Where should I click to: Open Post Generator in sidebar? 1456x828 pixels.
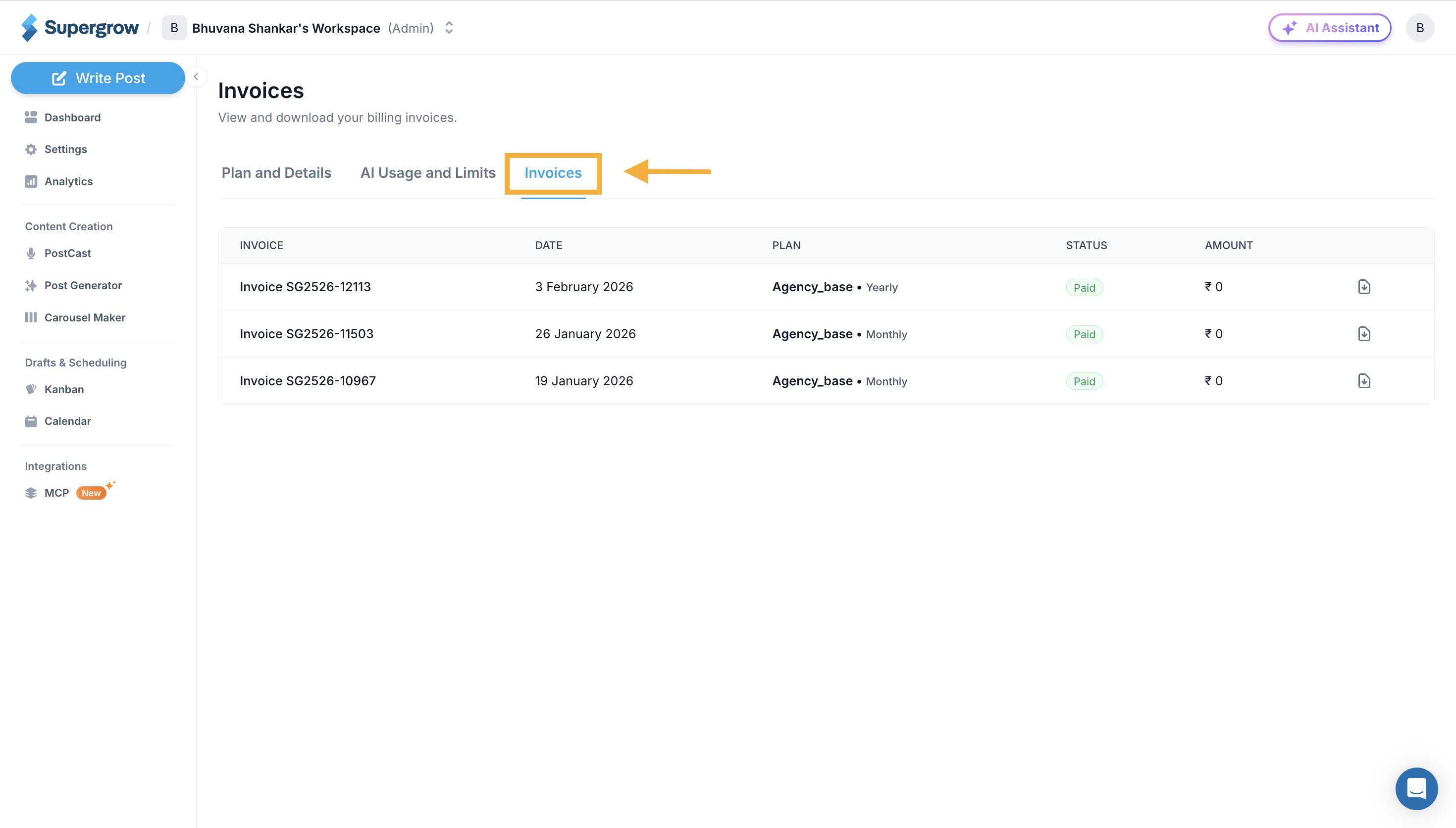click(73, 285)
